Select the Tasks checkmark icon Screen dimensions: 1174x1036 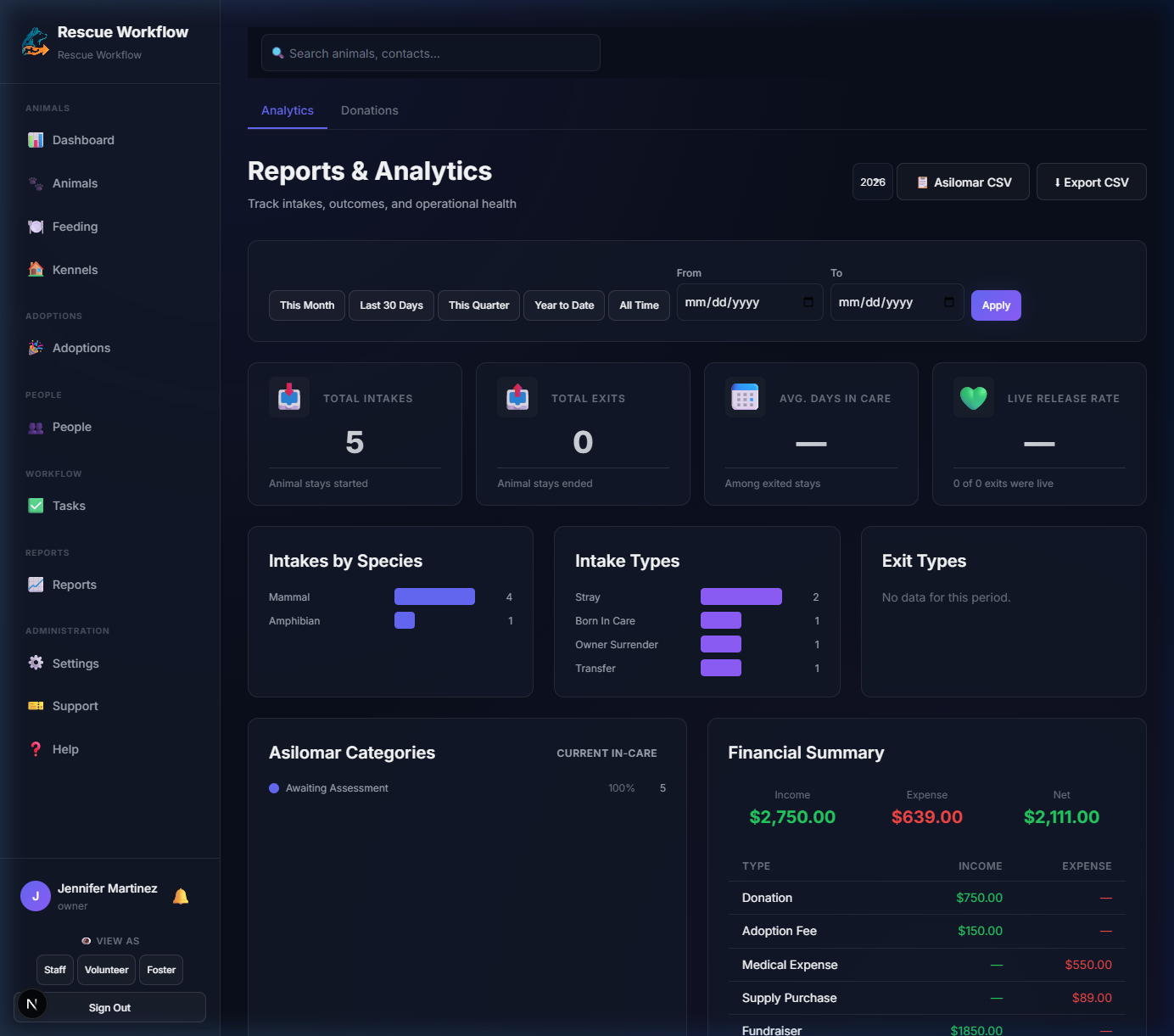pos(36,506)
